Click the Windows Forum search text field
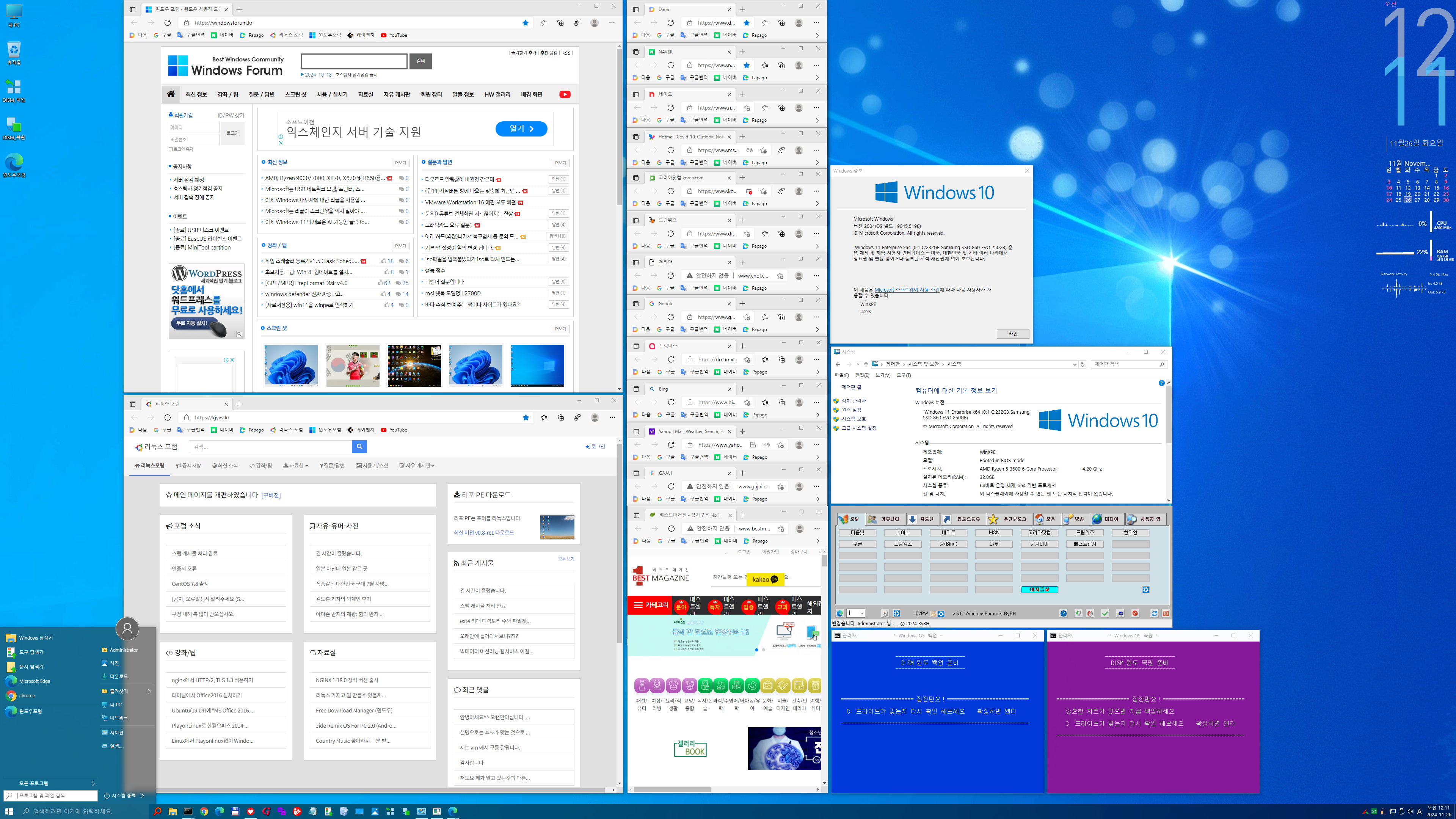1456x819 pixels. (354, 61)
